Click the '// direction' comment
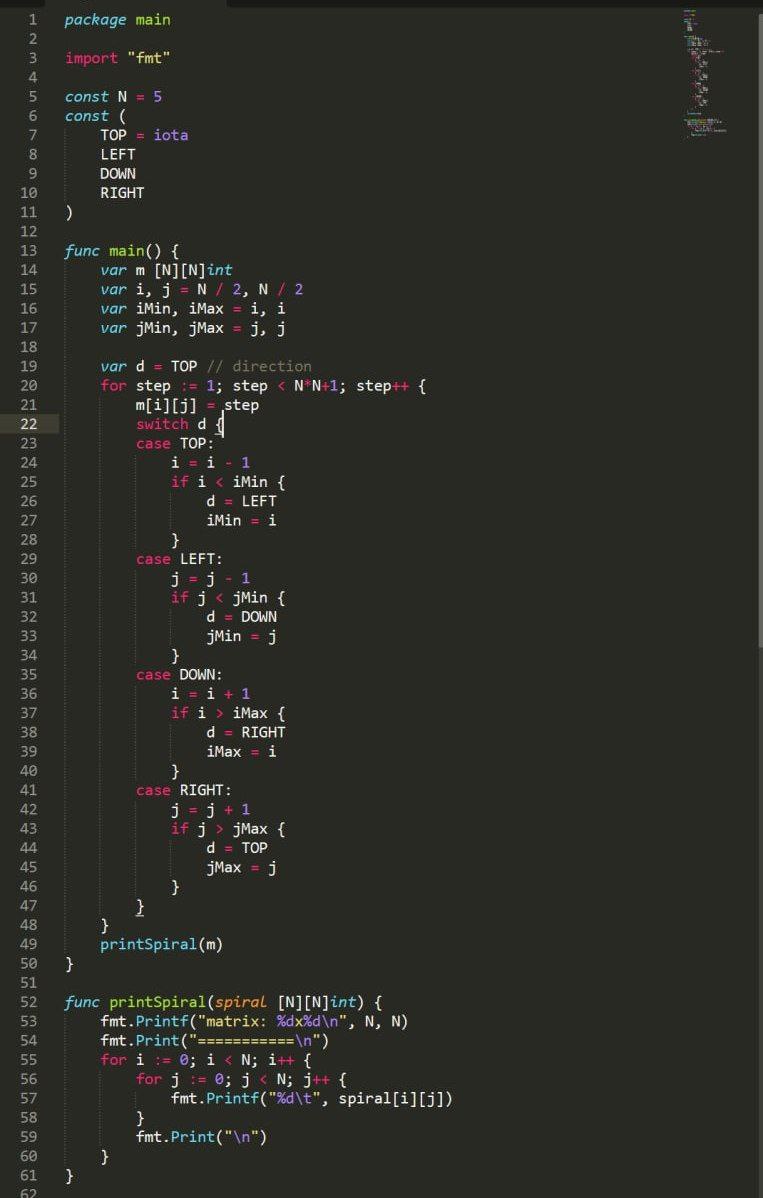 pos(260,366)
